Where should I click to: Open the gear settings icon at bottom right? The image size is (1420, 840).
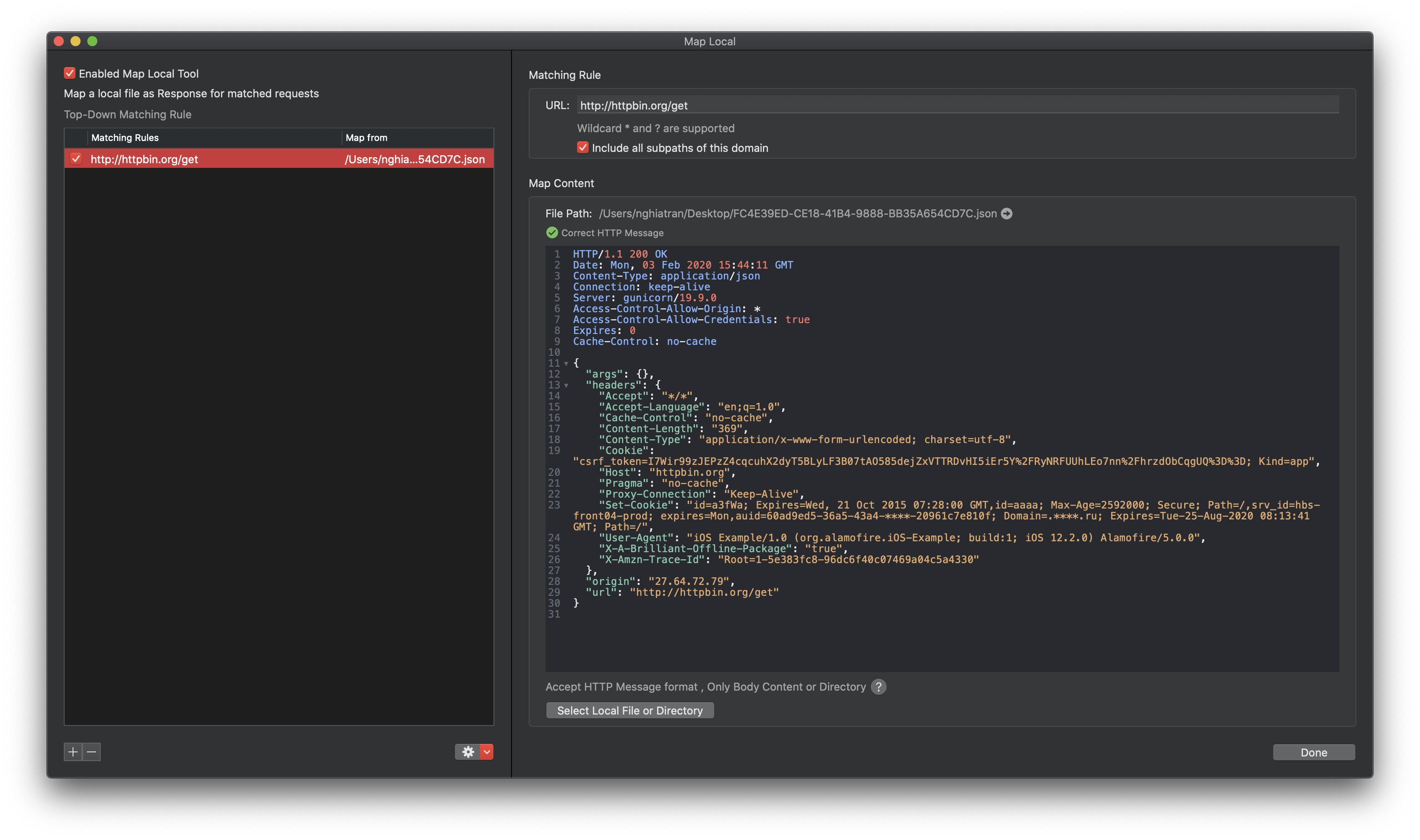coord(467,752)
